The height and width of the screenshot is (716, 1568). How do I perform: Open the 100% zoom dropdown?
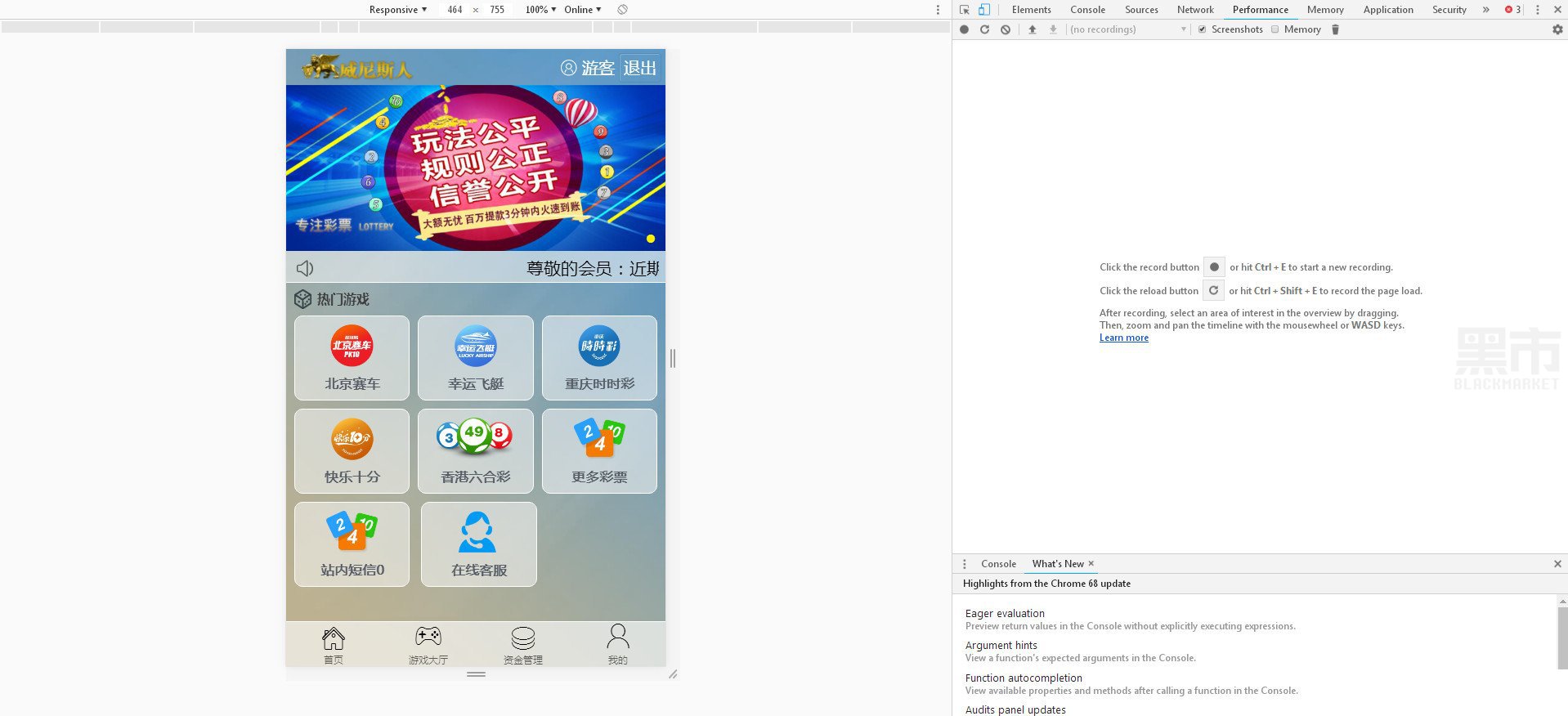click(540, 10)
